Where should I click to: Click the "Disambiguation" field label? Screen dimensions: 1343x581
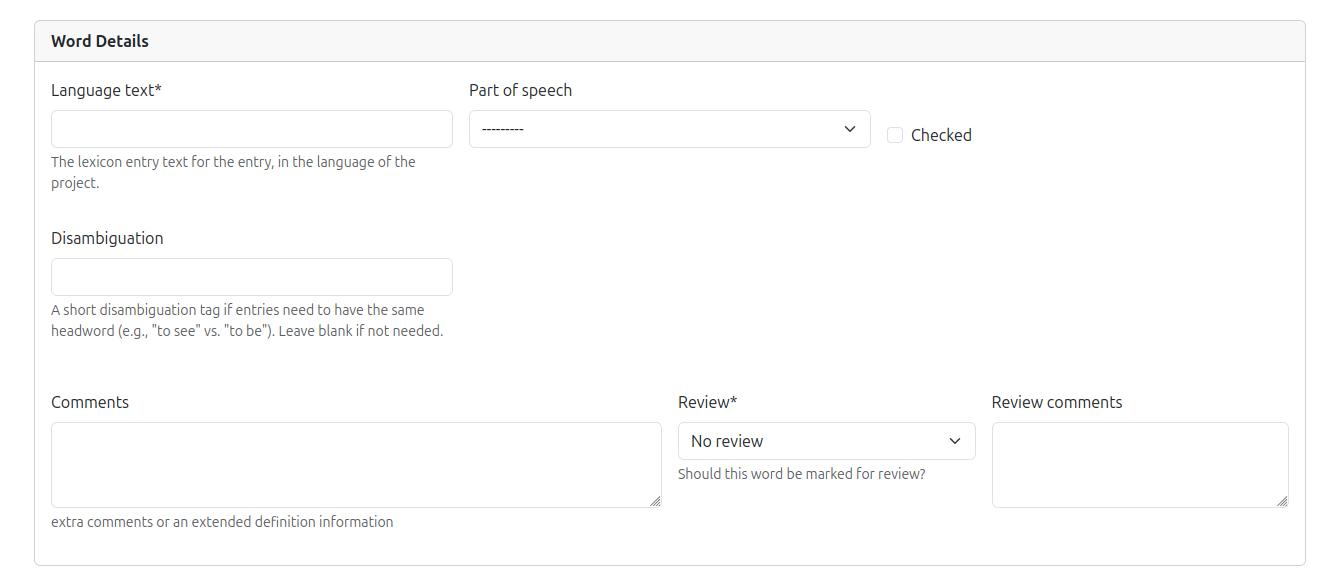pos(107,238)
